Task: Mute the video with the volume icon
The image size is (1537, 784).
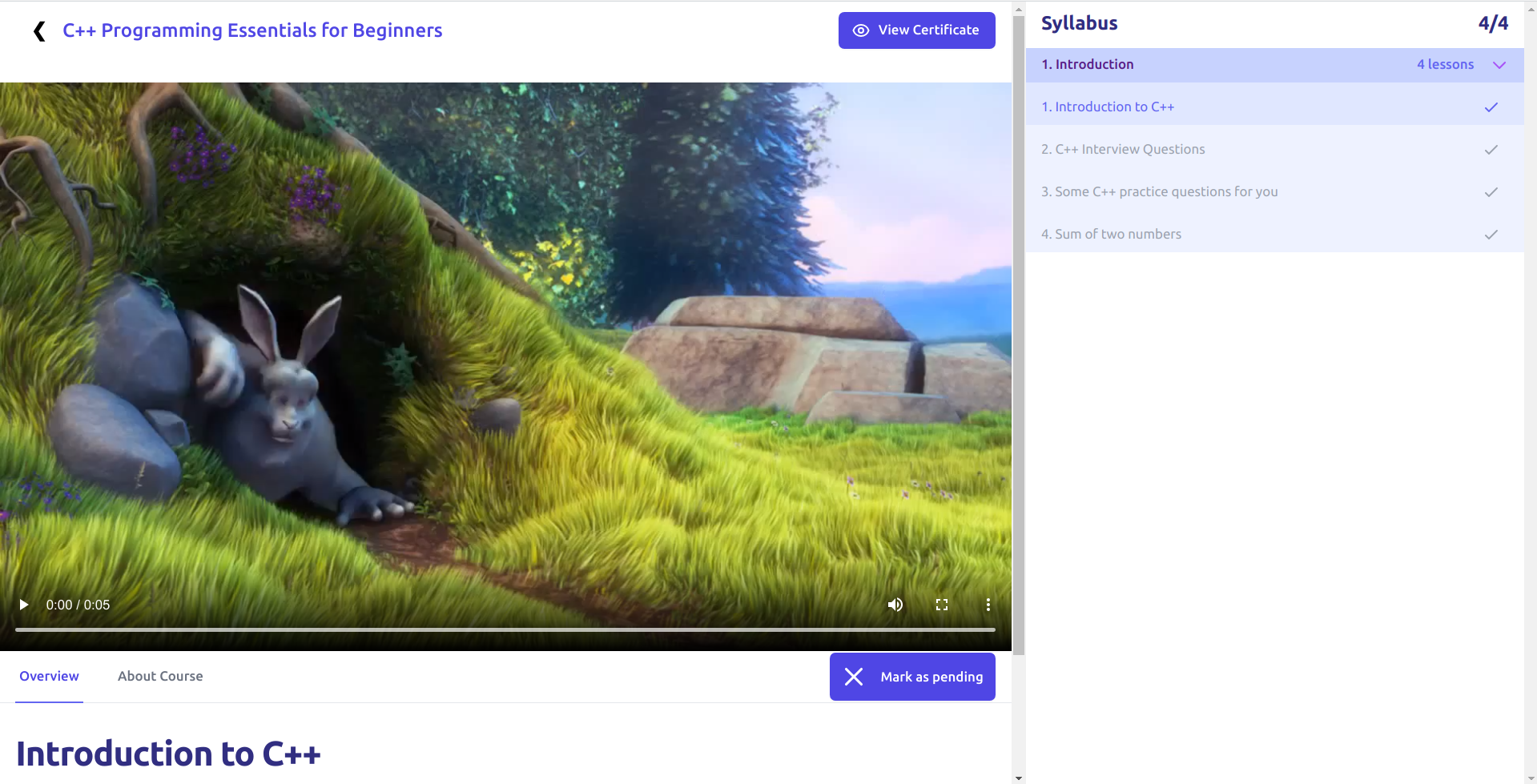Action: pyautogui.click(x=895, y=605)
